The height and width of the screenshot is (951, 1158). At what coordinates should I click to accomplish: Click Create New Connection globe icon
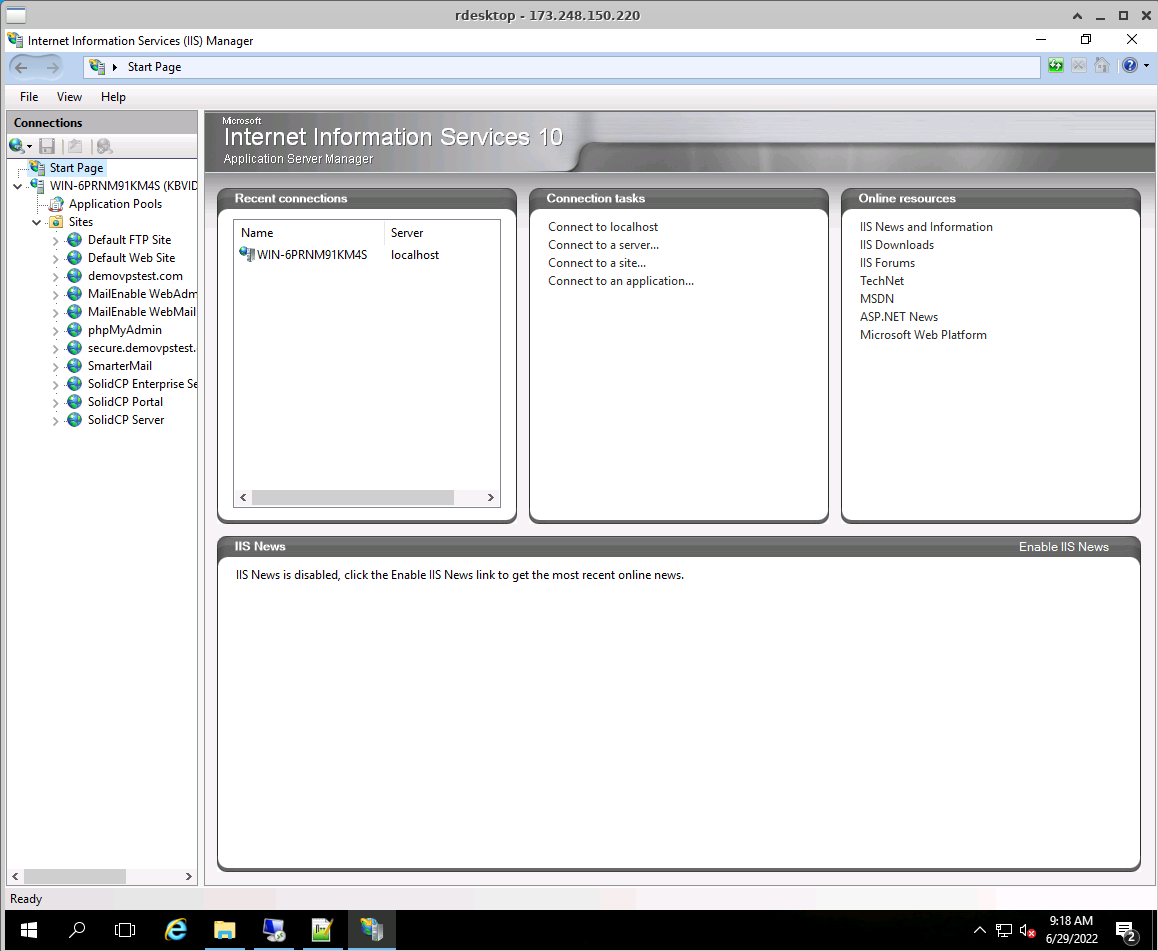coord(16,145)
